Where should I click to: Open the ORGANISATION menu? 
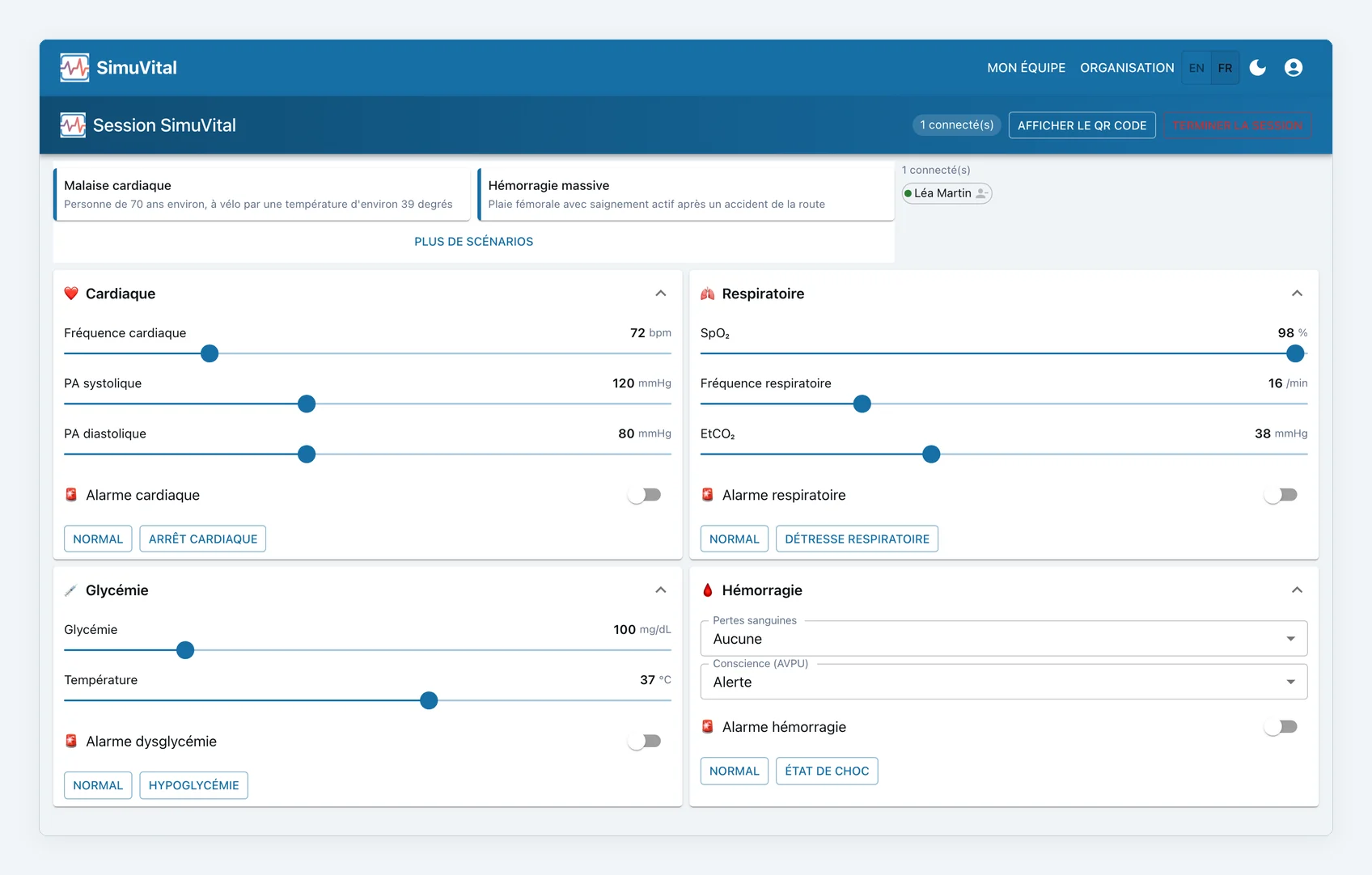(1127, 68)
